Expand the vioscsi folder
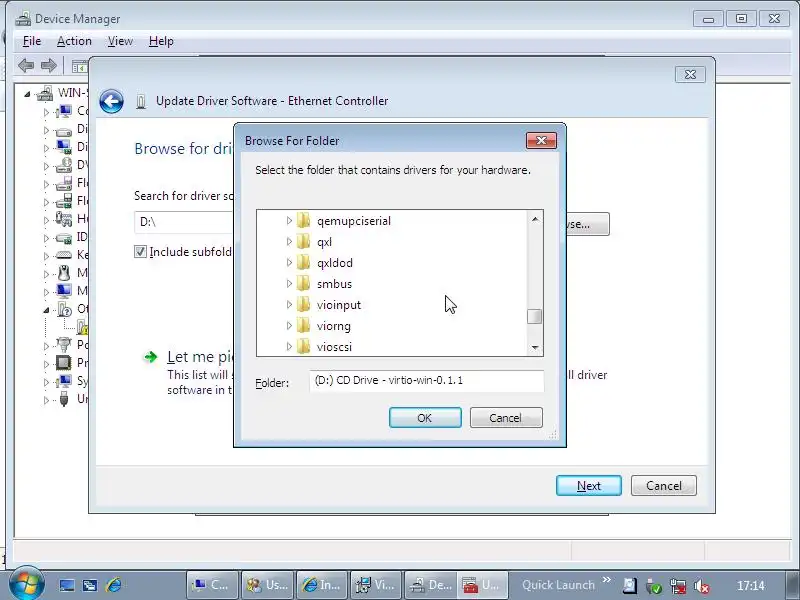The image size is (800, 600). 289,346
